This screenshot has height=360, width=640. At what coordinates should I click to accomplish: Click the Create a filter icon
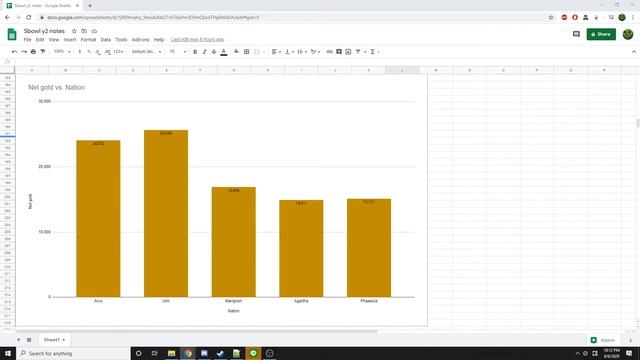tap(358, 52)
